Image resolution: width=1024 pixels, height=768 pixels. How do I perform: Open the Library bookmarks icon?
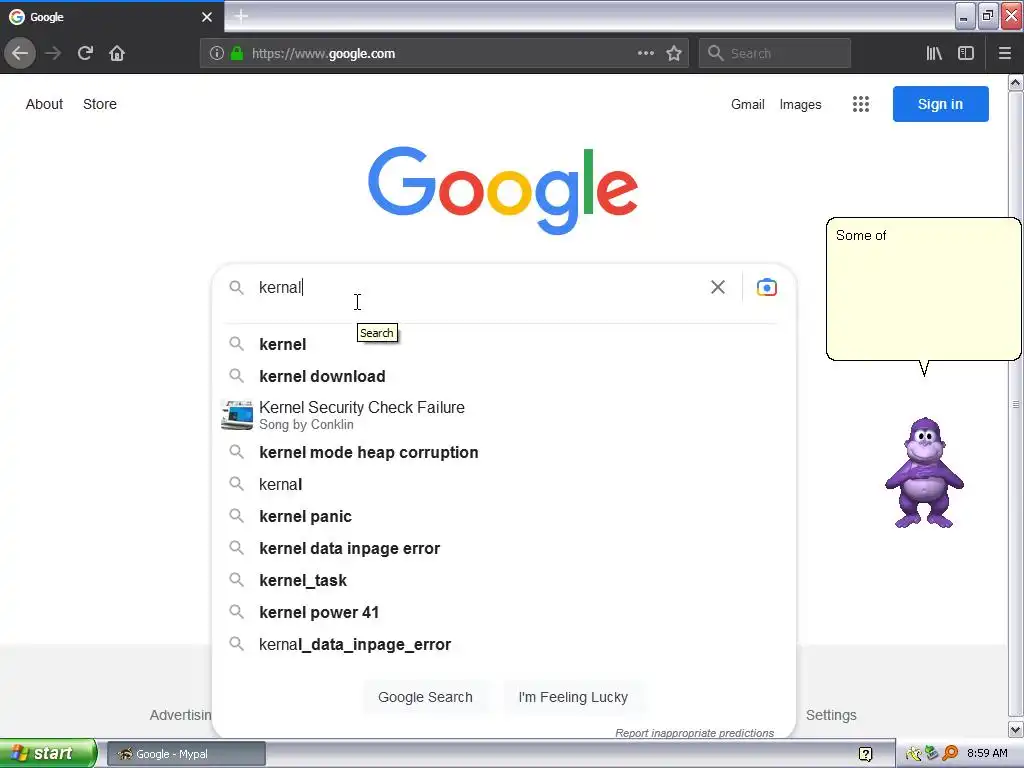tap(934, 53)
